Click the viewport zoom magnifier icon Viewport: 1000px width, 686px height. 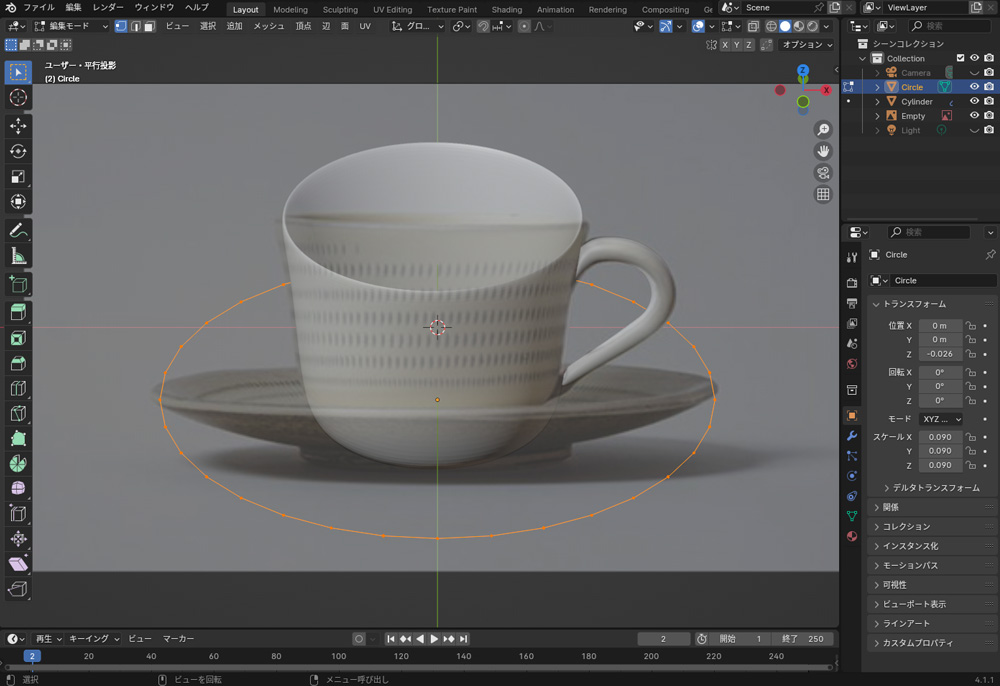click(x=823, y=130)
